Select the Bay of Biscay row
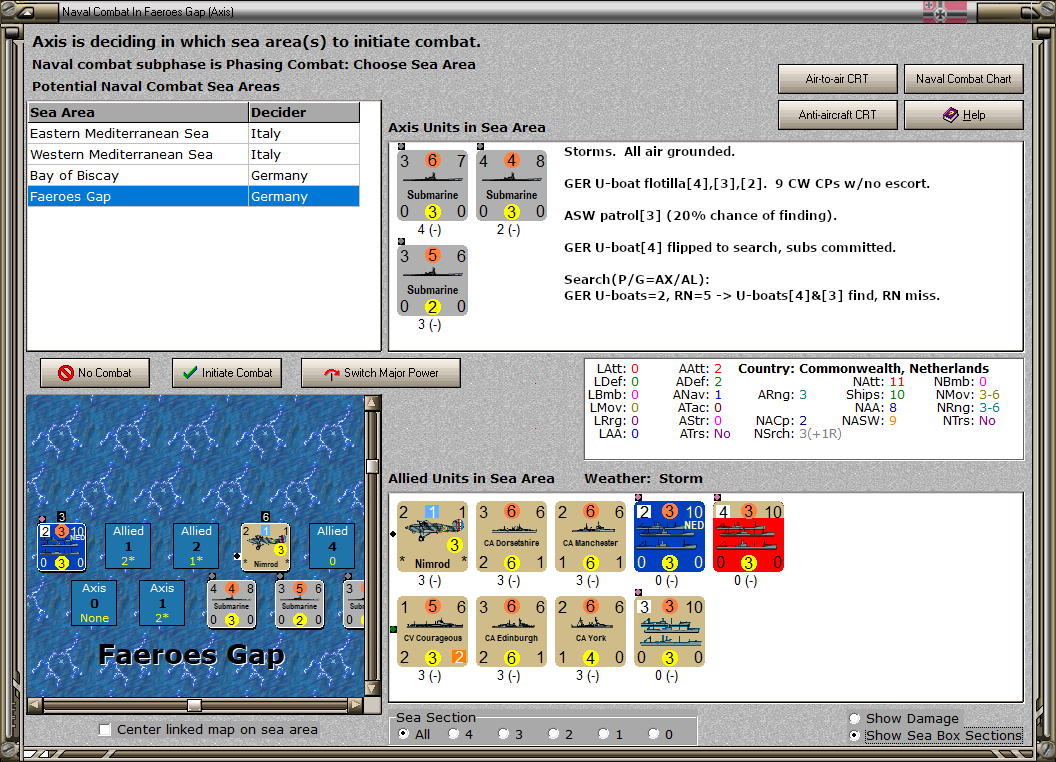This screenshot has width=1056, height=762. coord(194,175)
